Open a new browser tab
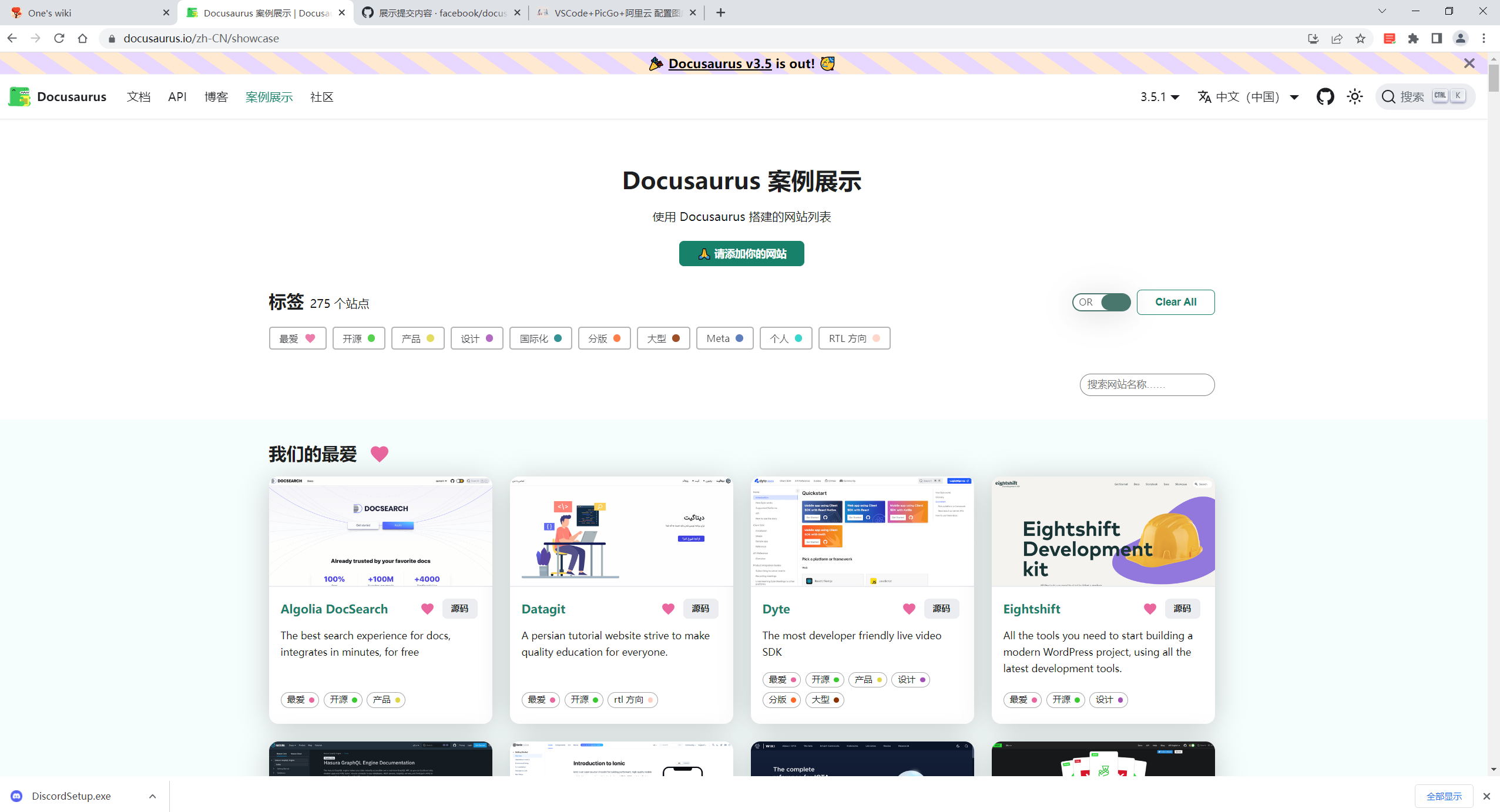 [721, 12]
